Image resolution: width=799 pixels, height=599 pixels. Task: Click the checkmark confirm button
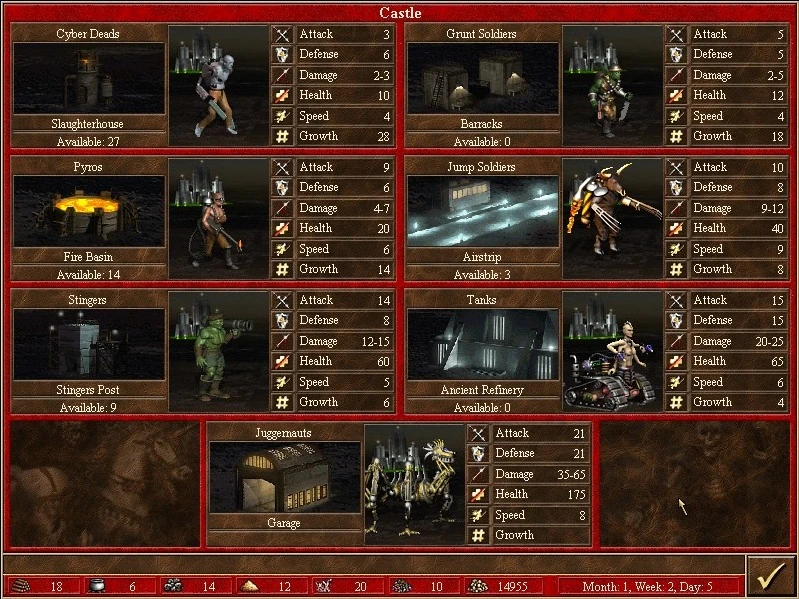click(x=770, y=576)
